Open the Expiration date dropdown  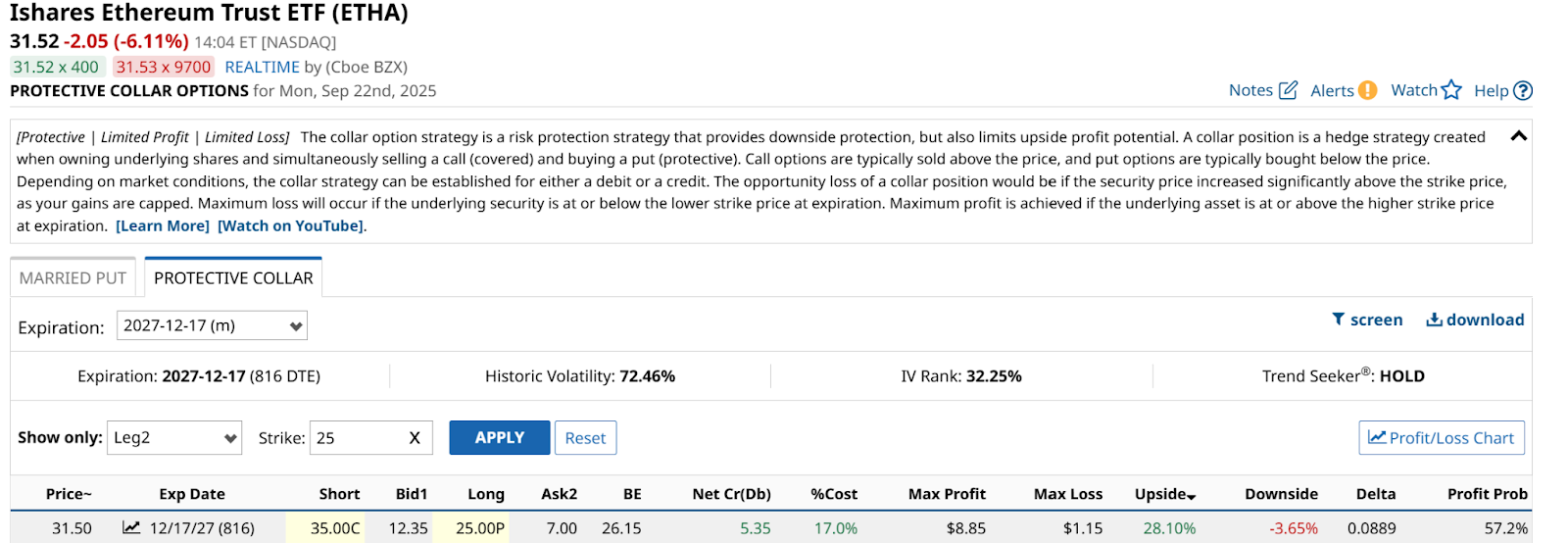[212, 325]
